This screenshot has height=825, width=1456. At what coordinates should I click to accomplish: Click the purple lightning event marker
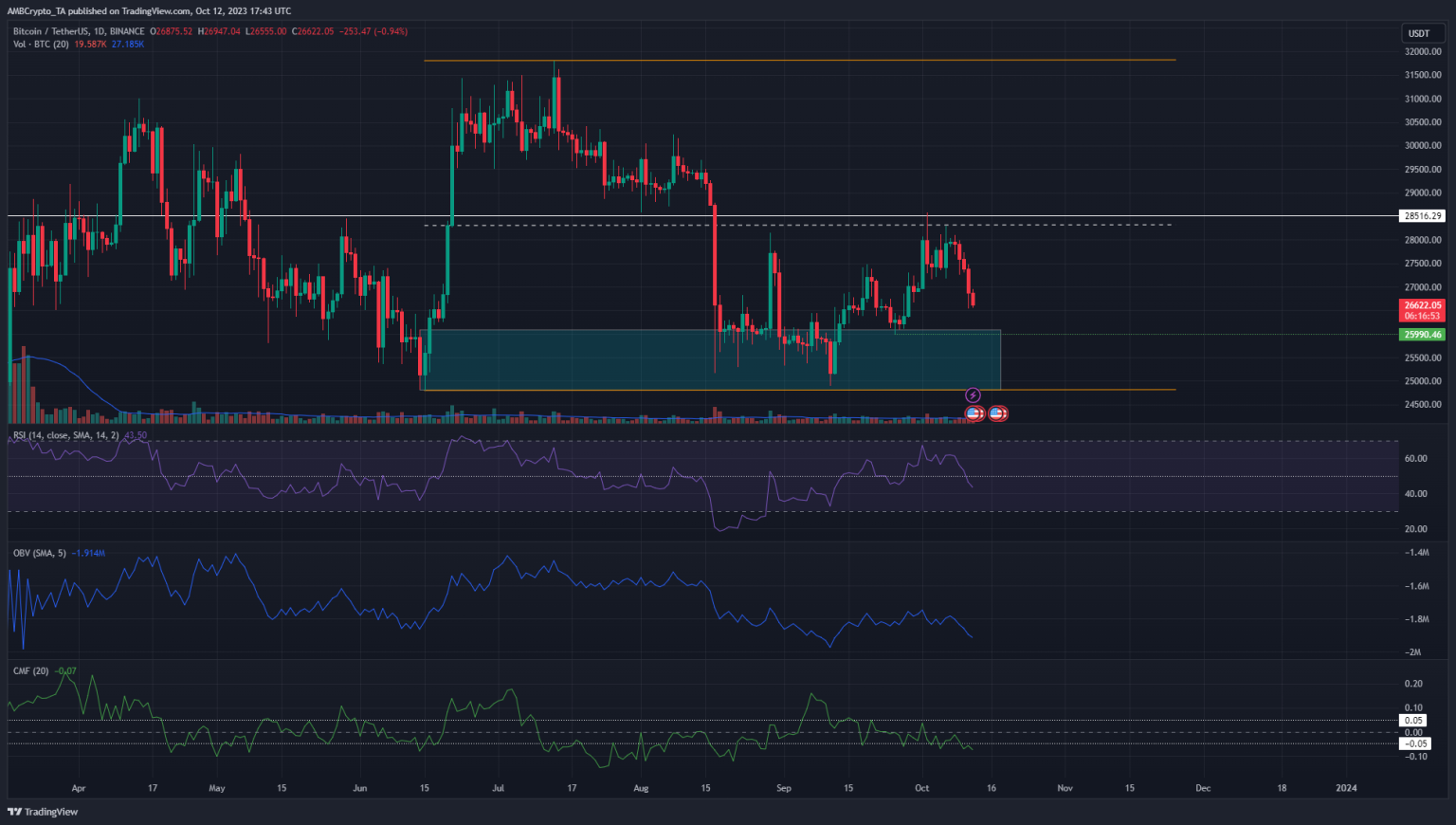coord(973,394)
